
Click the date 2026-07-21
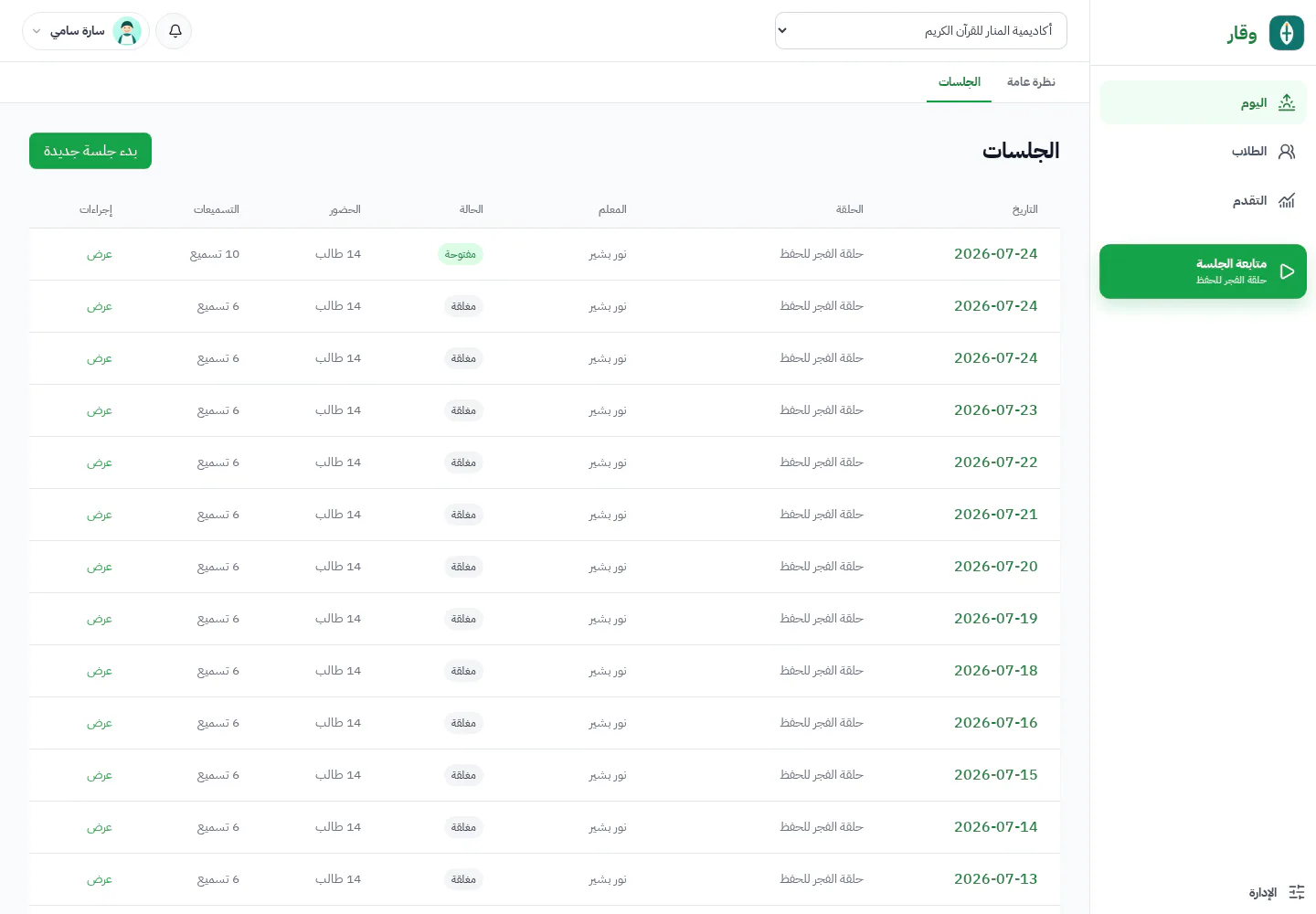pyautogui.click(x=996, y=515)
